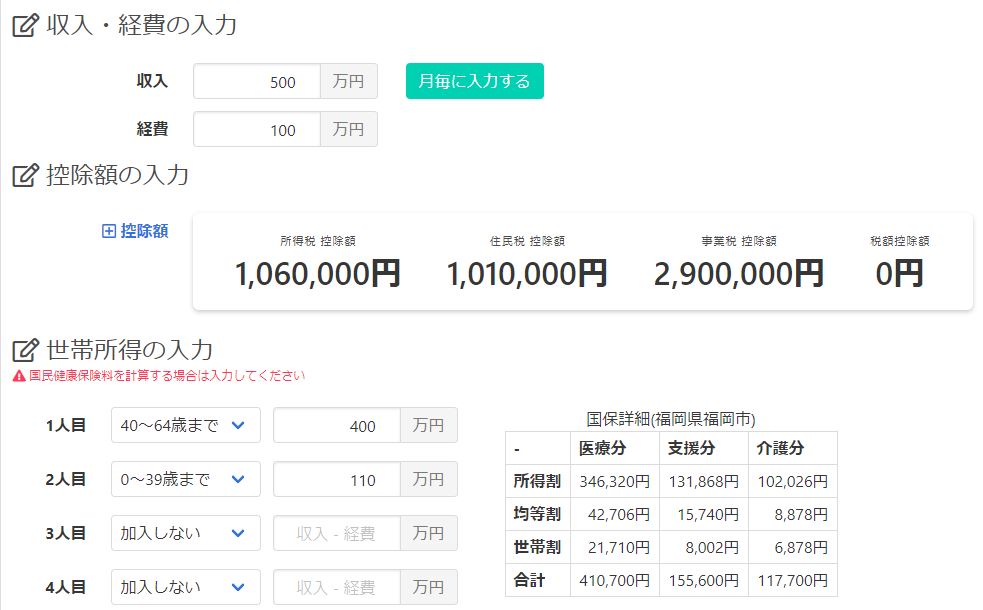Focus the 収入 input field showing 500
The image size is (983, 610).
click(257, 81)
